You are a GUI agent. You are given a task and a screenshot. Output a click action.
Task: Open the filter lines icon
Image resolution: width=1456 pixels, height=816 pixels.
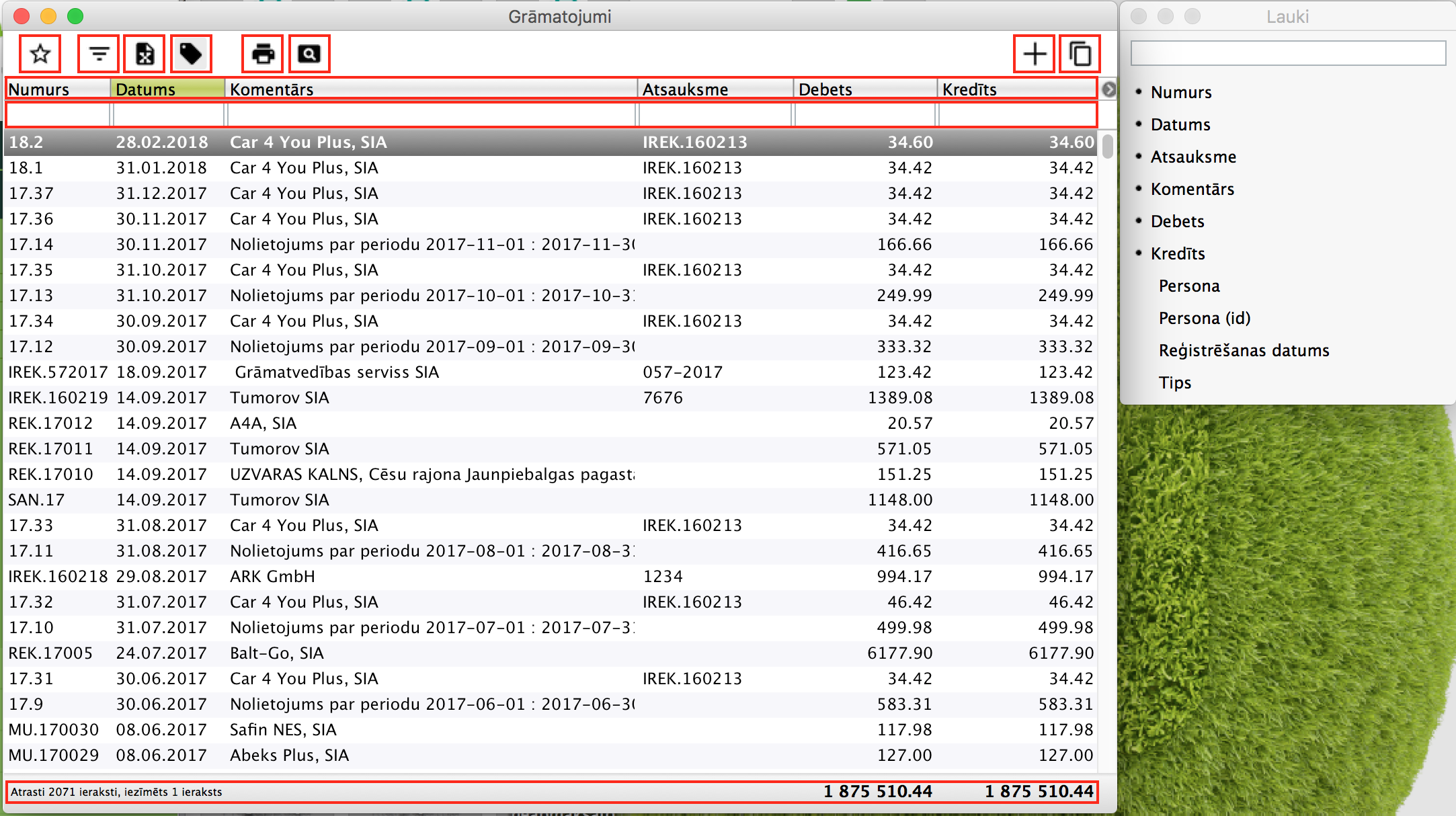click(x=99, y=54)
